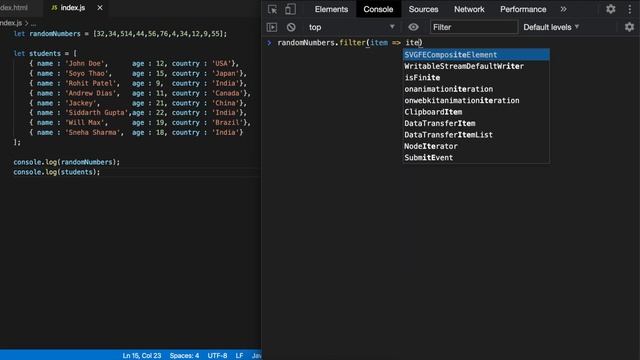
Task: Click the 'Jackey' student line
Action: (x=138, y=103)
